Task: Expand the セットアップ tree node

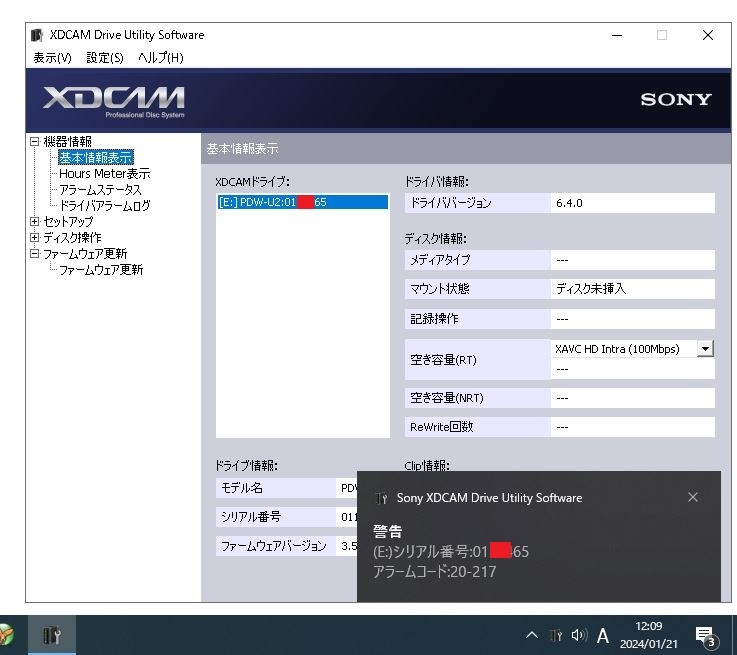Action: [34, 221]
